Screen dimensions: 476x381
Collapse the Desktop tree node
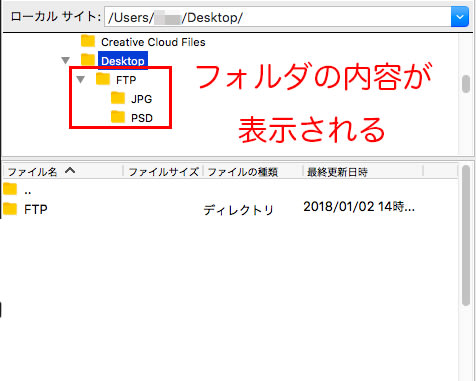[65, 61]
